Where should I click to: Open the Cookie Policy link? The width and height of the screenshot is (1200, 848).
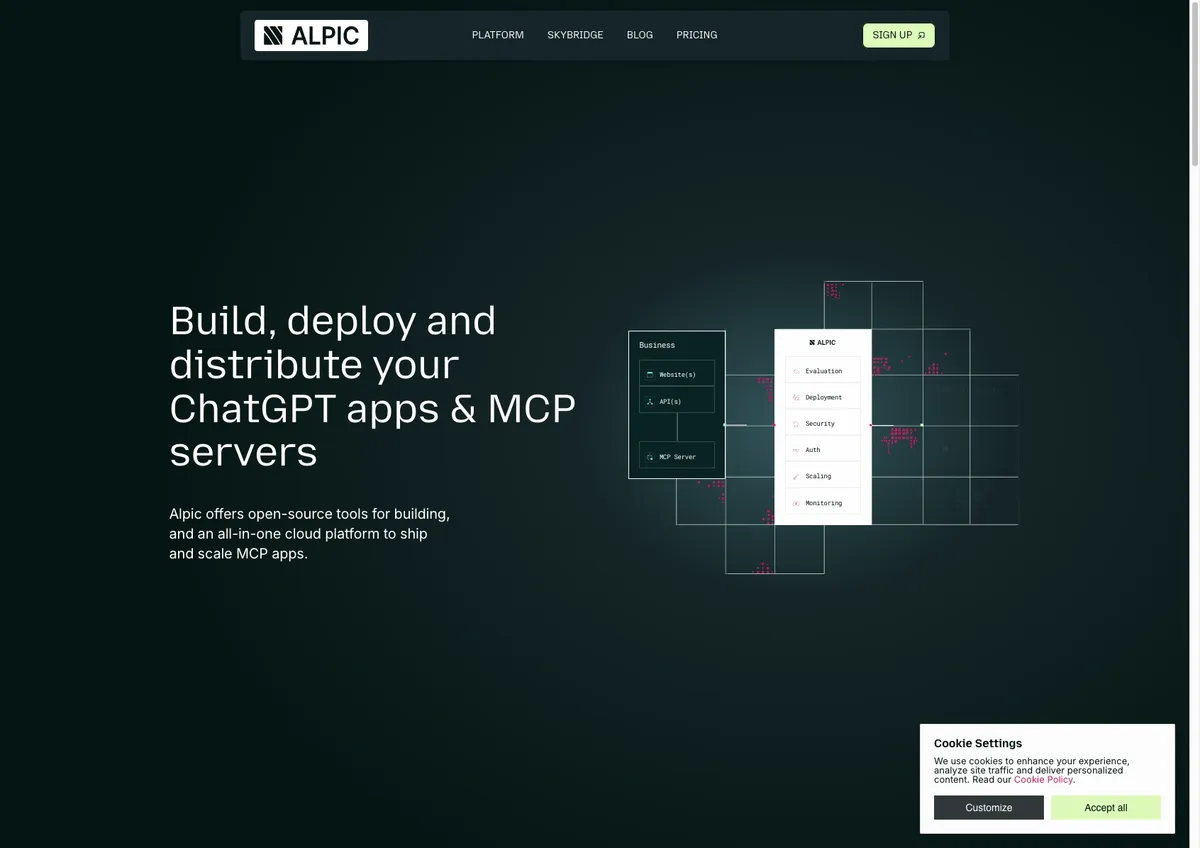tap(1043, 779)
